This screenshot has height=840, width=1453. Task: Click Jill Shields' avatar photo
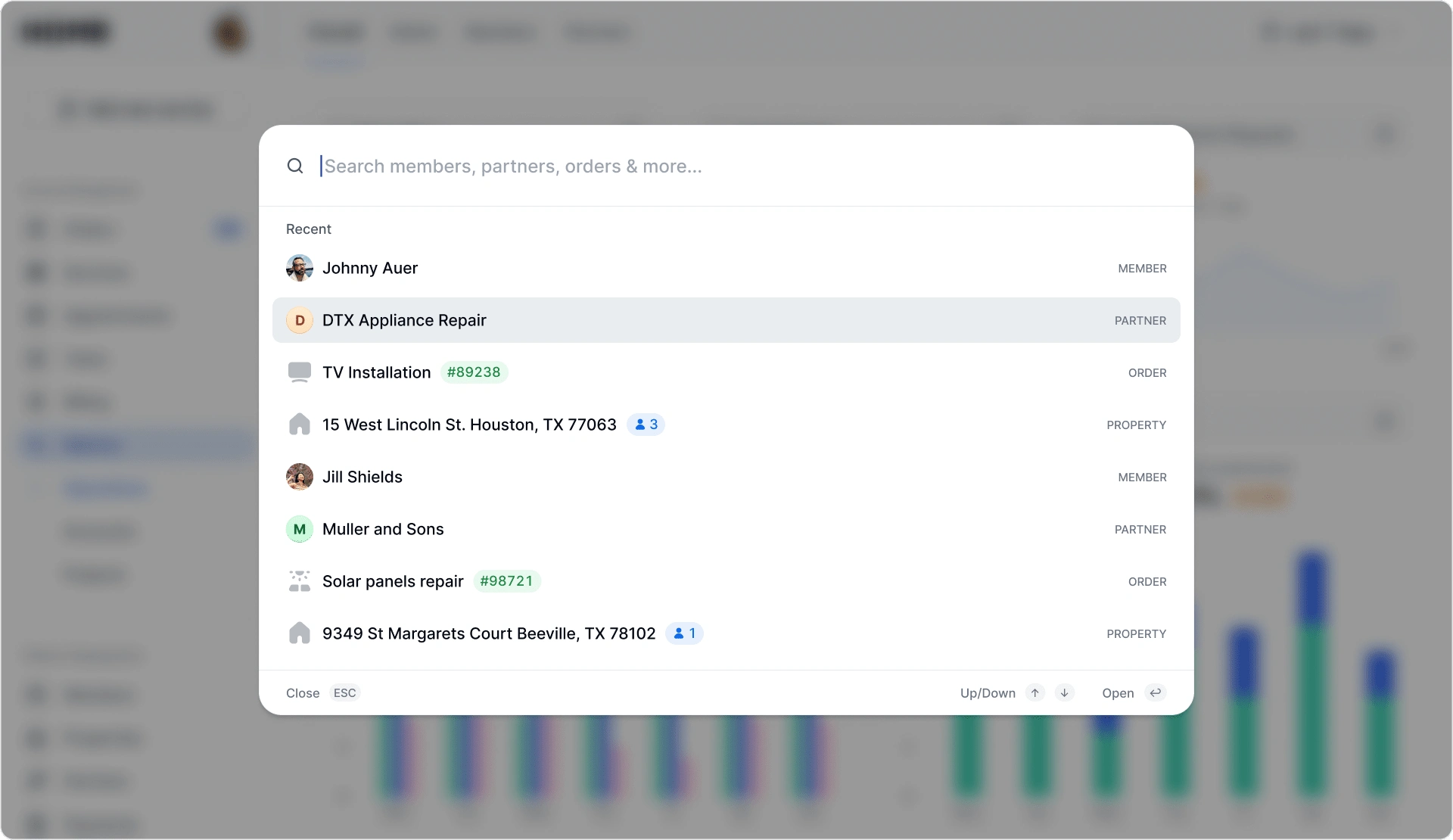coord(300,477)
